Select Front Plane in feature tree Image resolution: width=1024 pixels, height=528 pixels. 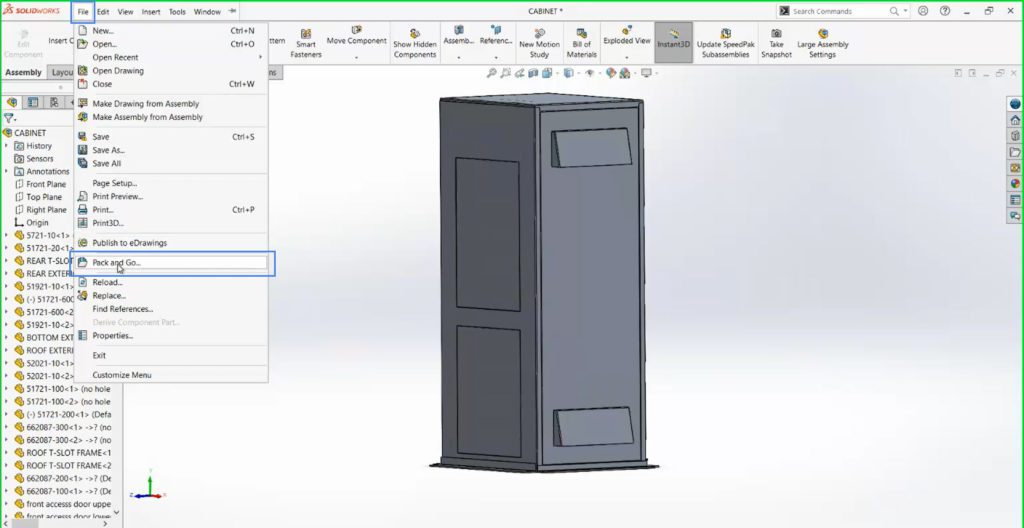point(45,185)
